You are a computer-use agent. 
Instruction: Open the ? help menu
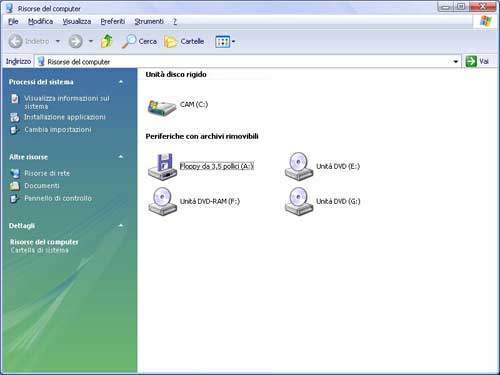pos(175,22)
